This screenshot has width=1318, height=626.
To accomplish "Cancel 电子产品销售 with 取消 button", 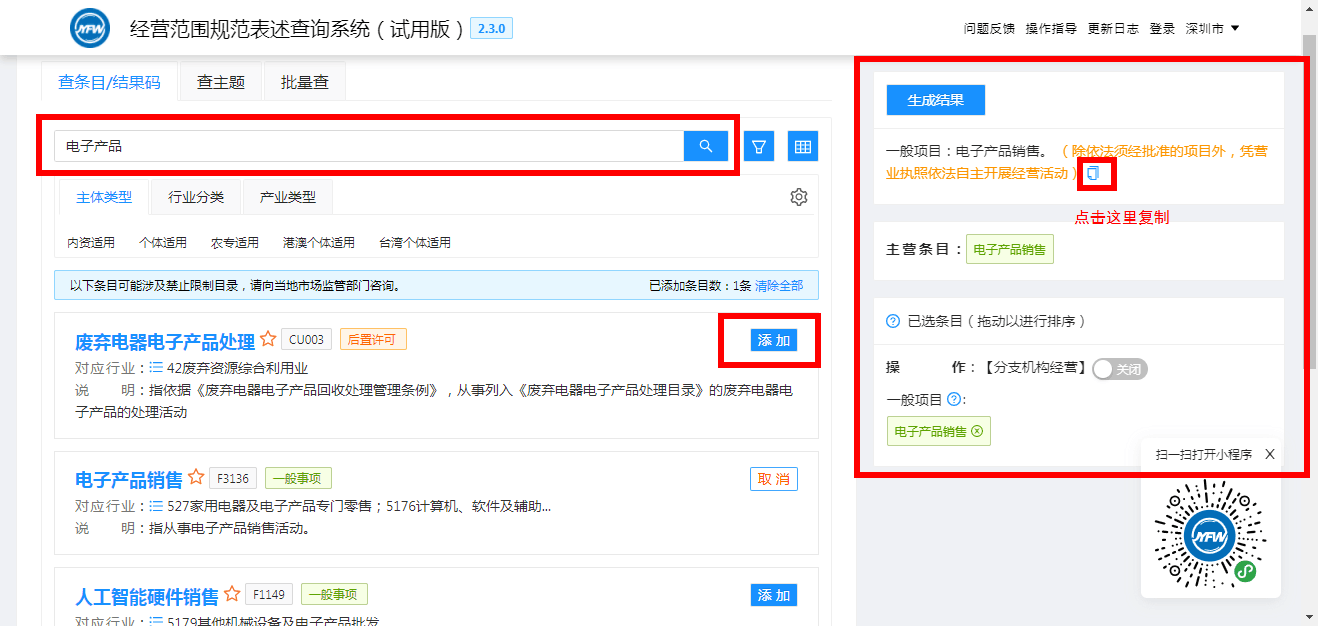I will [773, 479].
